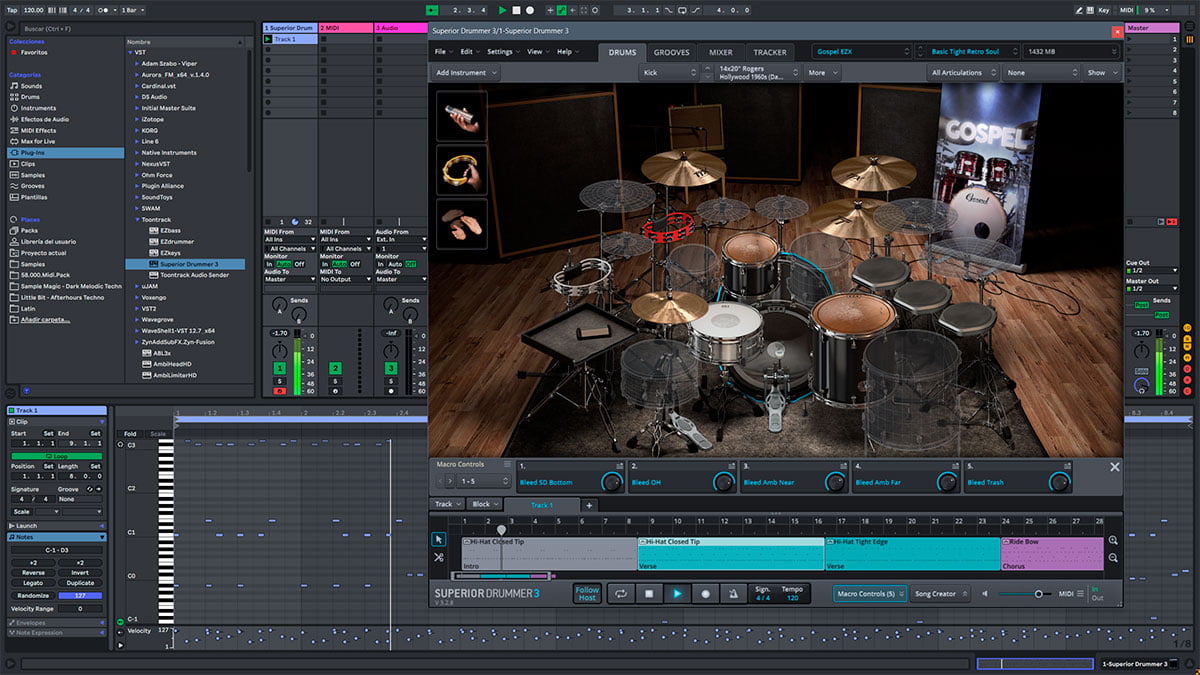Adjust the Bleed SD Bottom macro knob
This screenshot has height=675, width=1200.
(611, 482)
